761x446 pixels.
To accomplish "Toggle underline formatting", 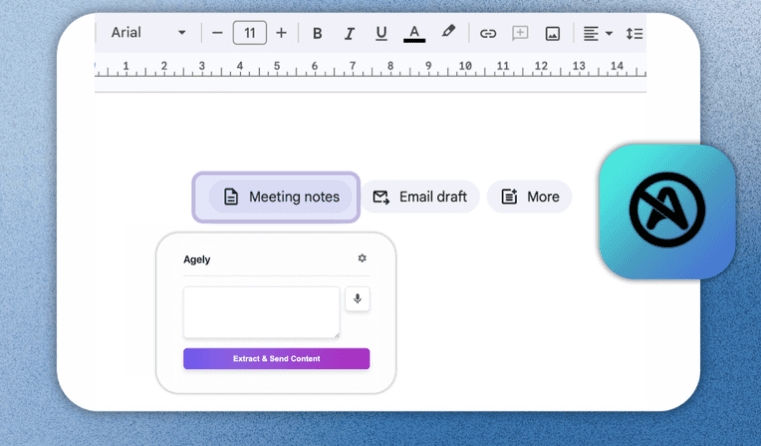I will [381, 33].
